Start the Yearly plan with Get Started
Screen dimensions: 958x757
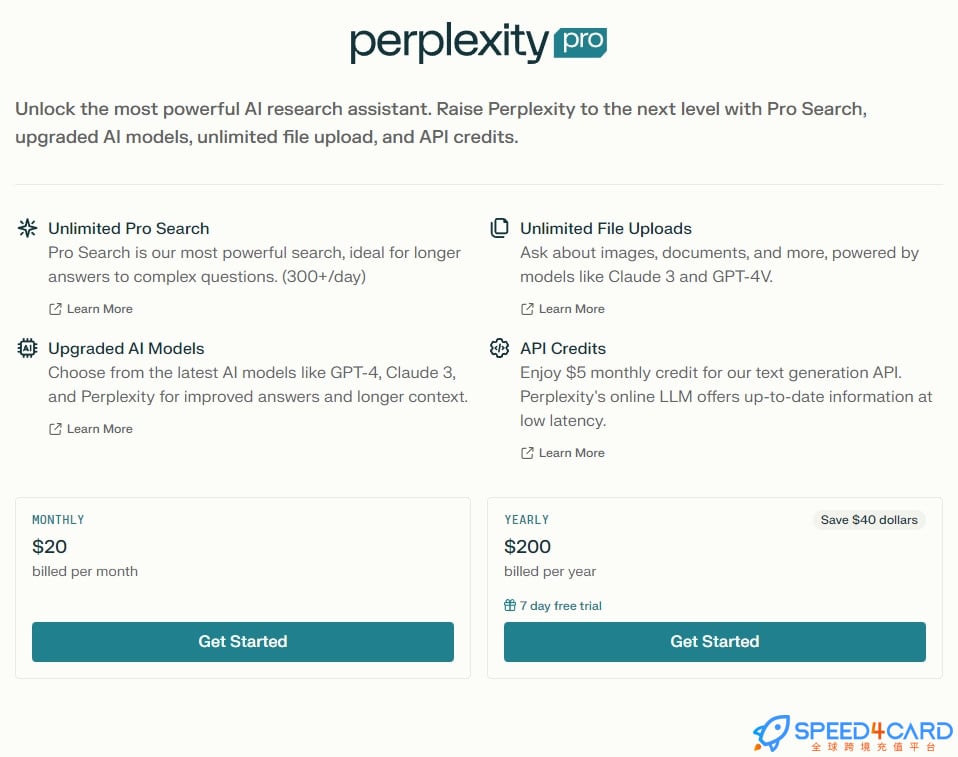715,642
